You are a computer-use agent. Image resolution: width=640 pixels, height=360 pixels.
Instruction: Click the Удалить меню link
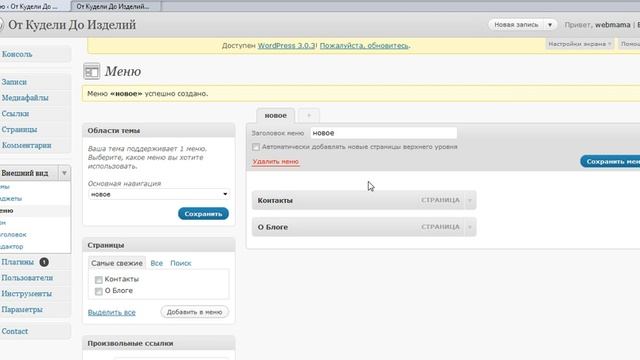point(276,162)
